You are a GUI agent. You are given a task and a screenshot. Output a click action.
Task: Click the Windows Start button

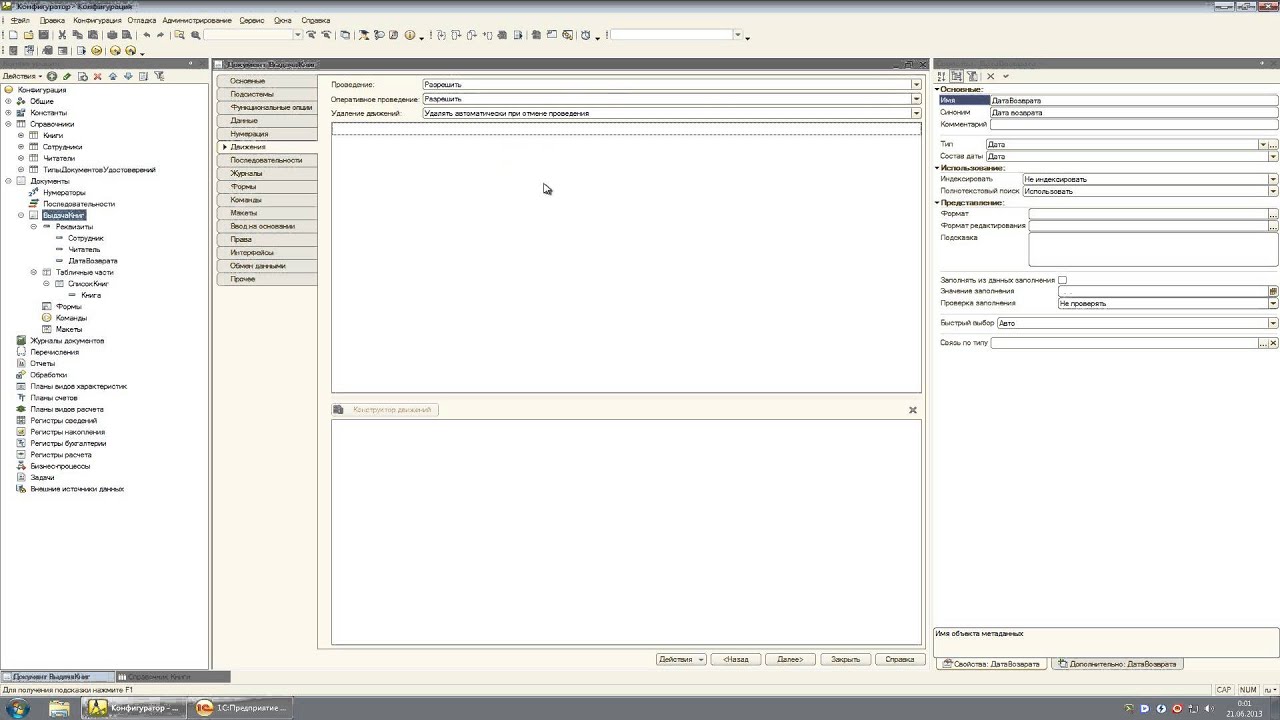17,708
